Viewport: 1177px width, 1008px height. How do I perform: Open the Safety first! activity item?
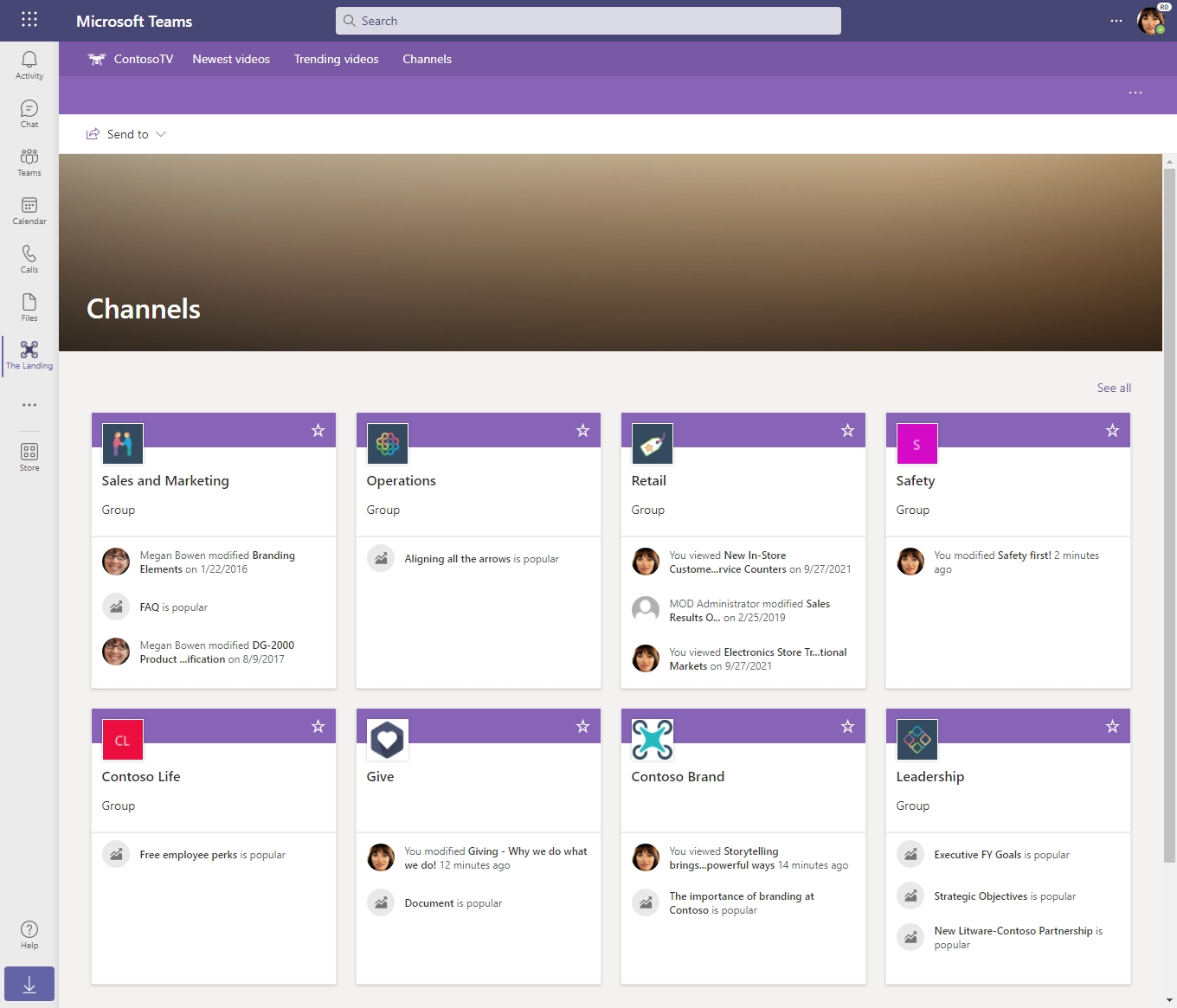pyautogui.click(x=1017, y=562)
